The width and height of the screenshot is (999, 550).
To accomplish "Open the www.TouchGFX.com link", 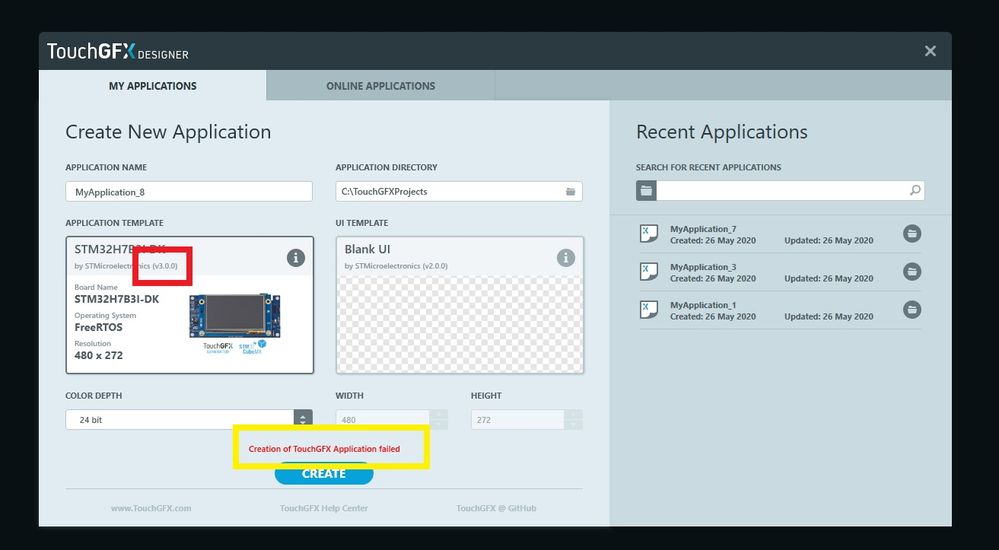I will 151,508.
